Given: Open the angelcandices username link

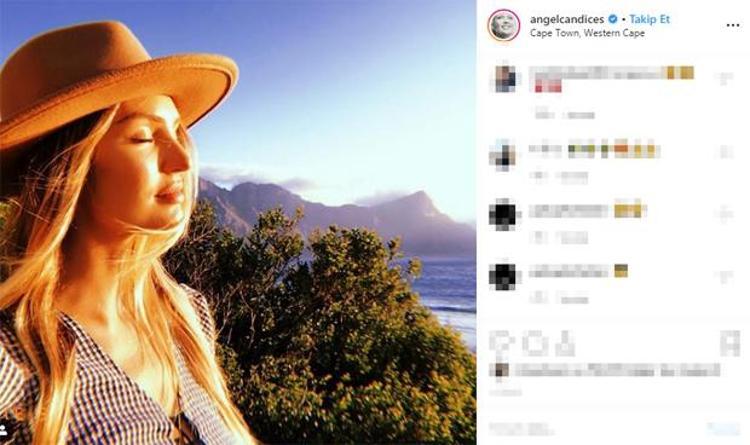Looking at the screenshot, I should pyautogui.click(x=567, y=19).
